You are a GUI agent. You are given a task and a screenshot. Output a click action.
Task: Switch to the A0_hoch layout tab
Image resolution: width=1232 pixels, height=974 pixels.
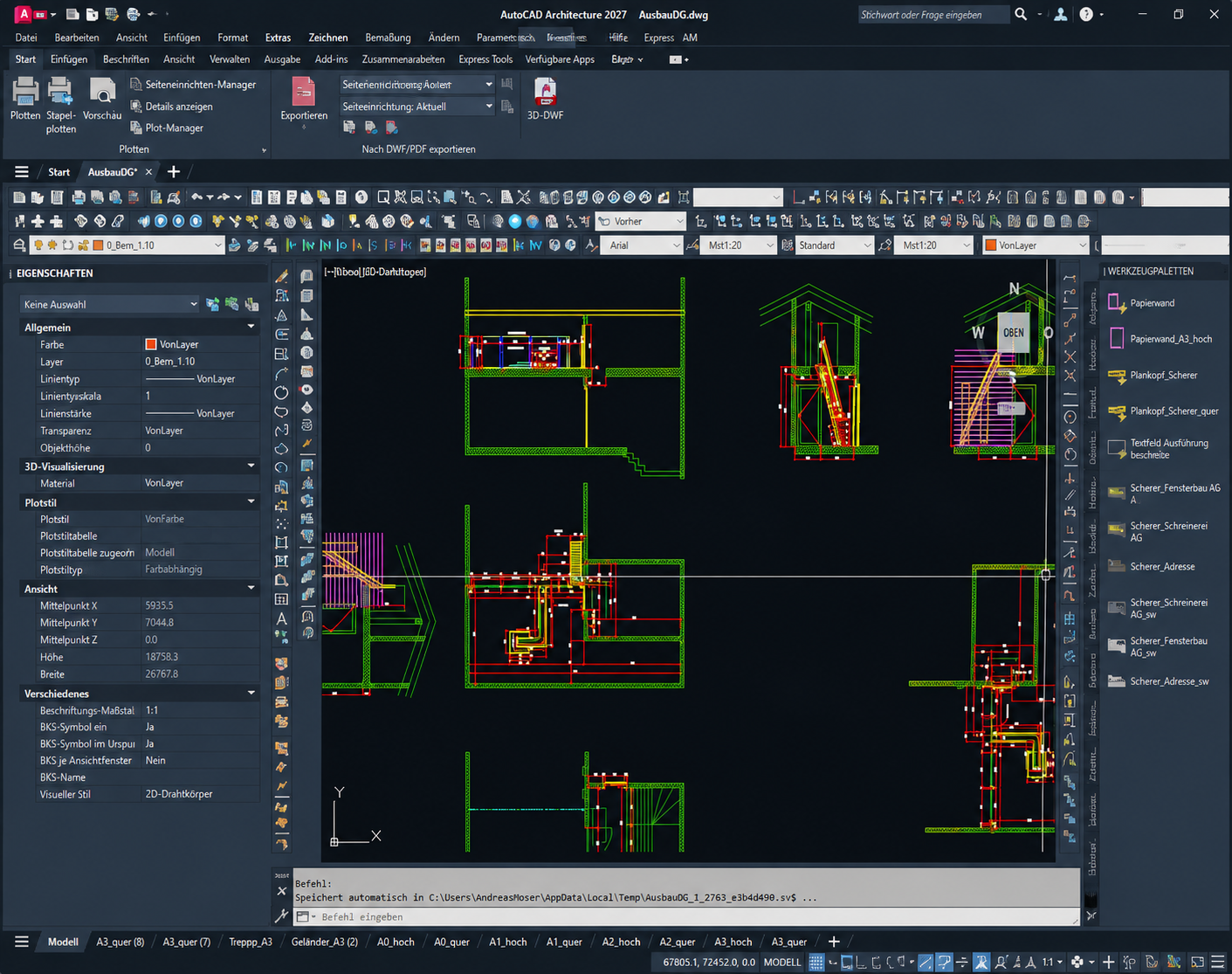pyautogui.click(x=396, y=942)
